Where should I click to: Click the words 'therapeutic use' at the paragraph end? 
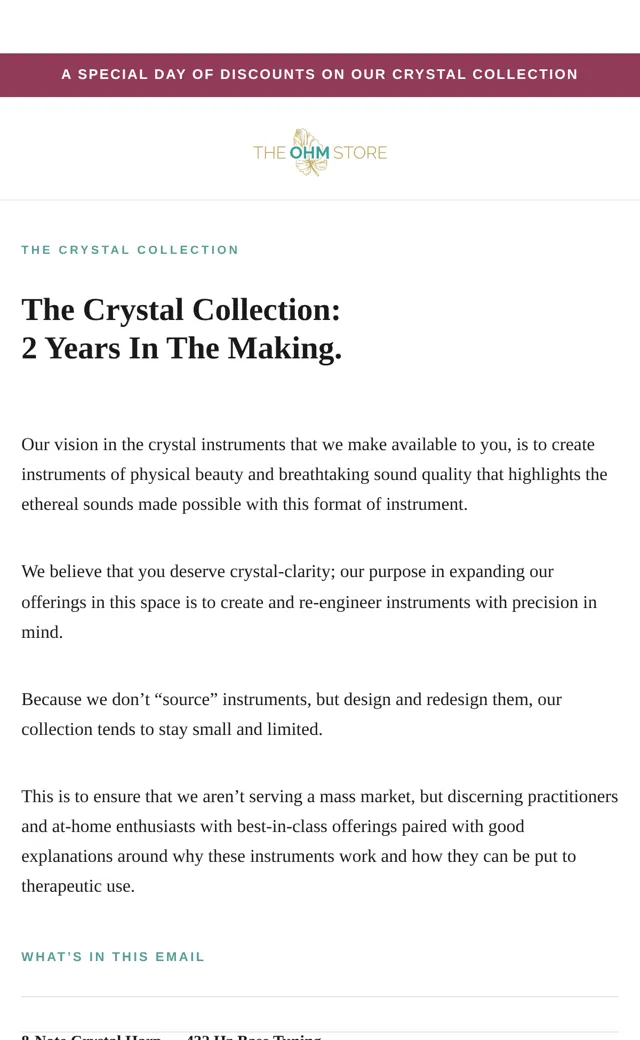tap(76, 886)
